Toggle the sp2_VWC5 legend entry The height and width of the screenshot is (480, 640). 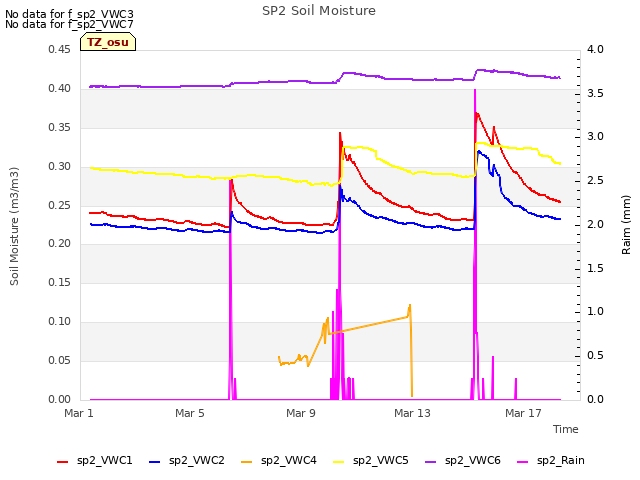coord(371,460)
